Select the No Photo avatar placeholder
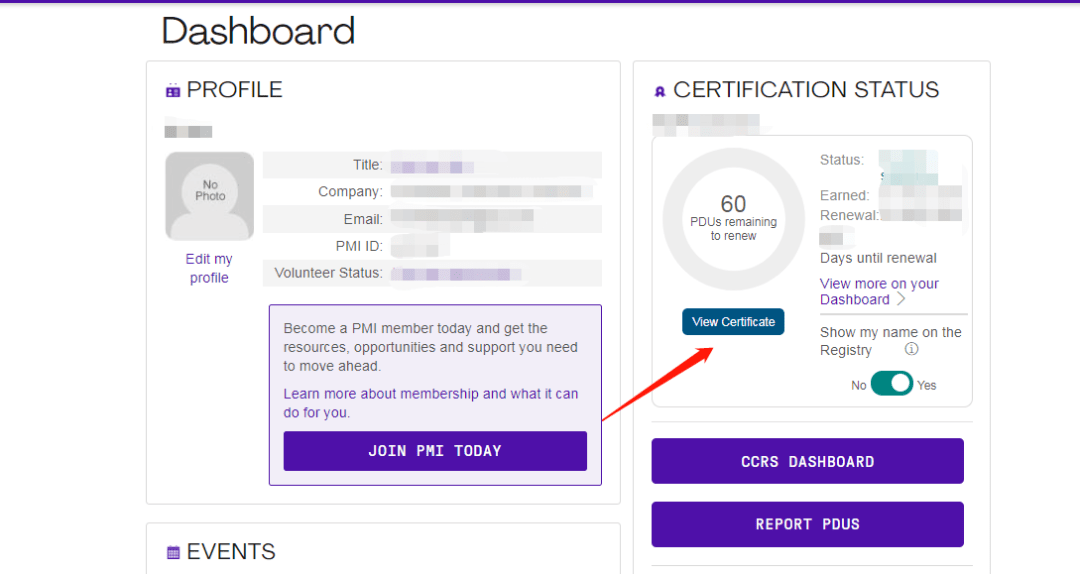Image resolution: width=1080 pixels, height=574 pixels. (209, 196)
